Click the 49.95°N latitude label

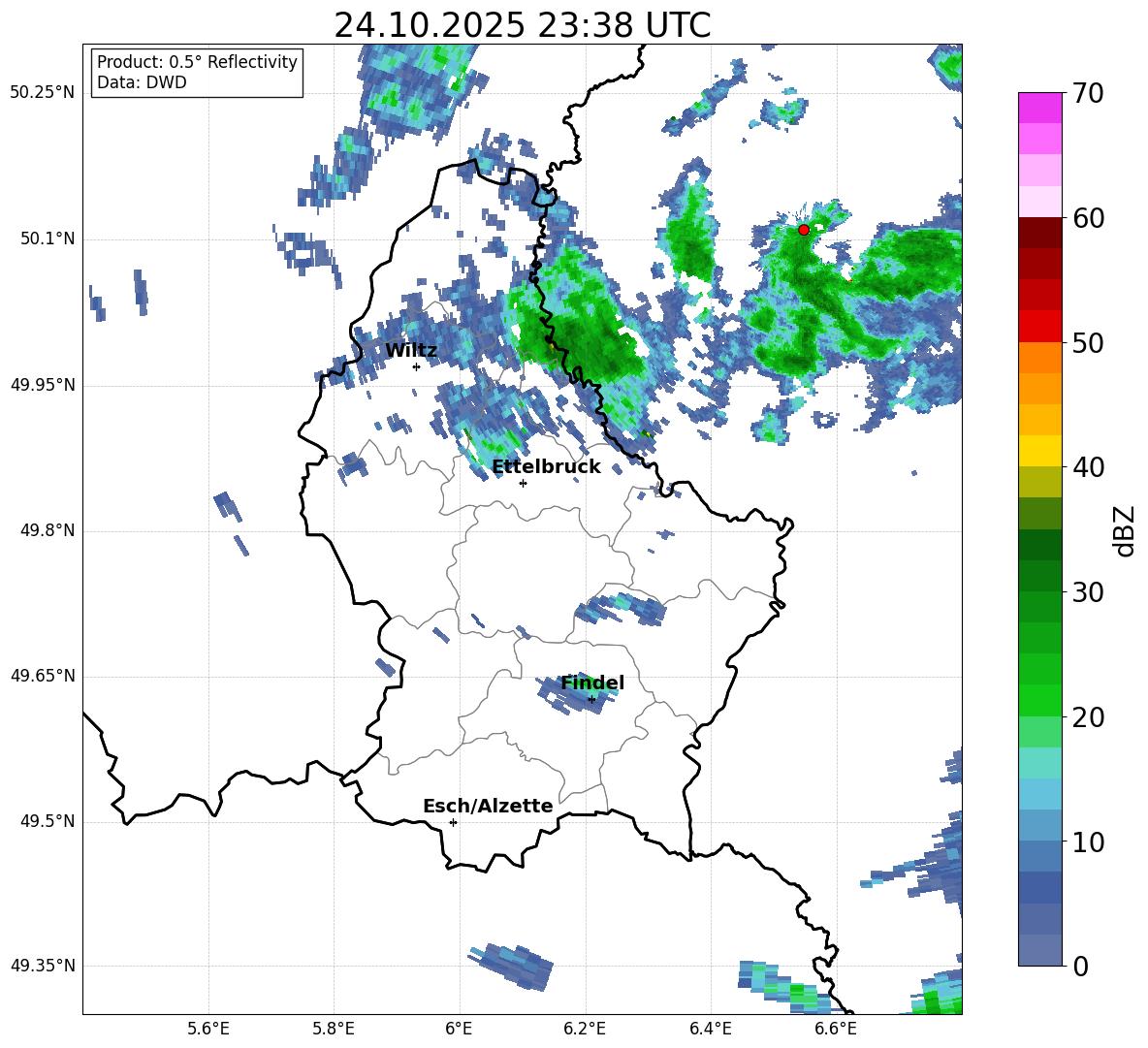(x=43, y=385)
